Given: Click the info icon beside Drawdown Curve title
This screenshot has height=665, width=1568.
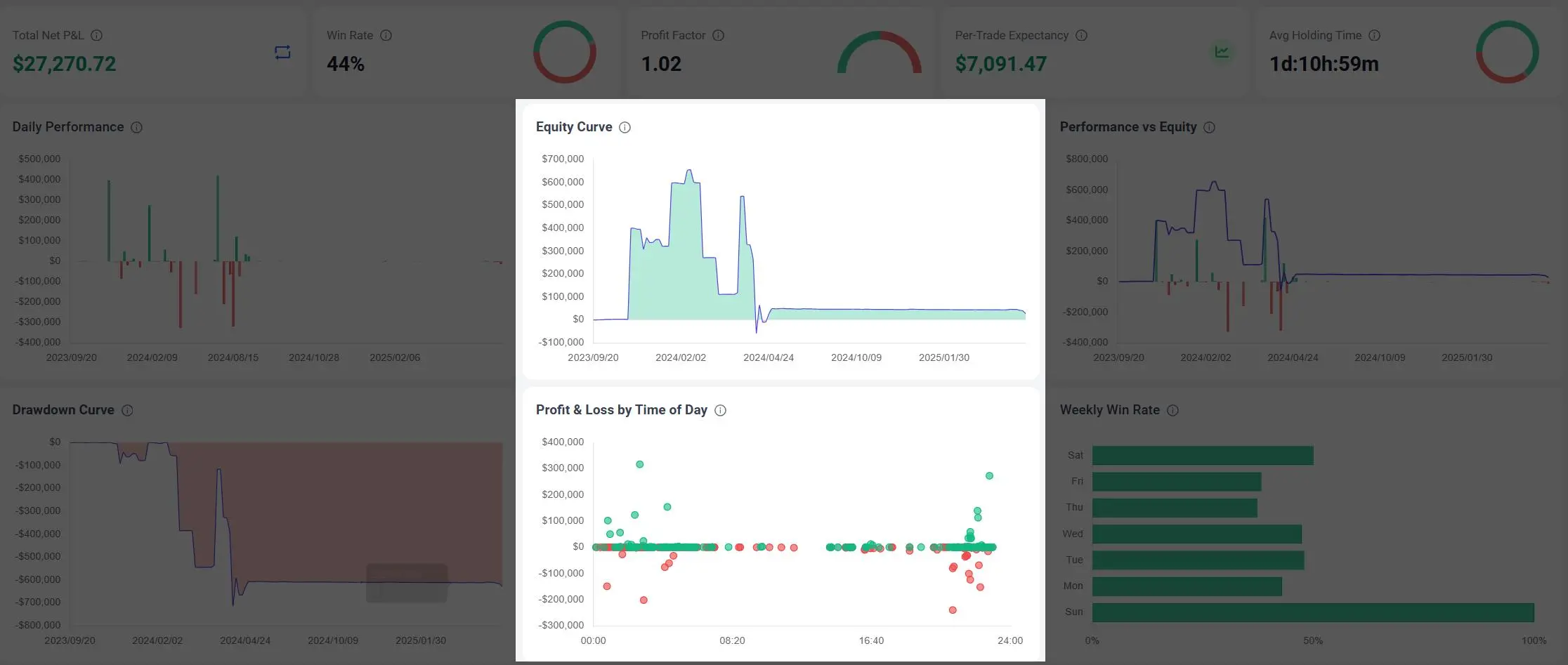Looking at the screenshot, I should pos(127,410).
